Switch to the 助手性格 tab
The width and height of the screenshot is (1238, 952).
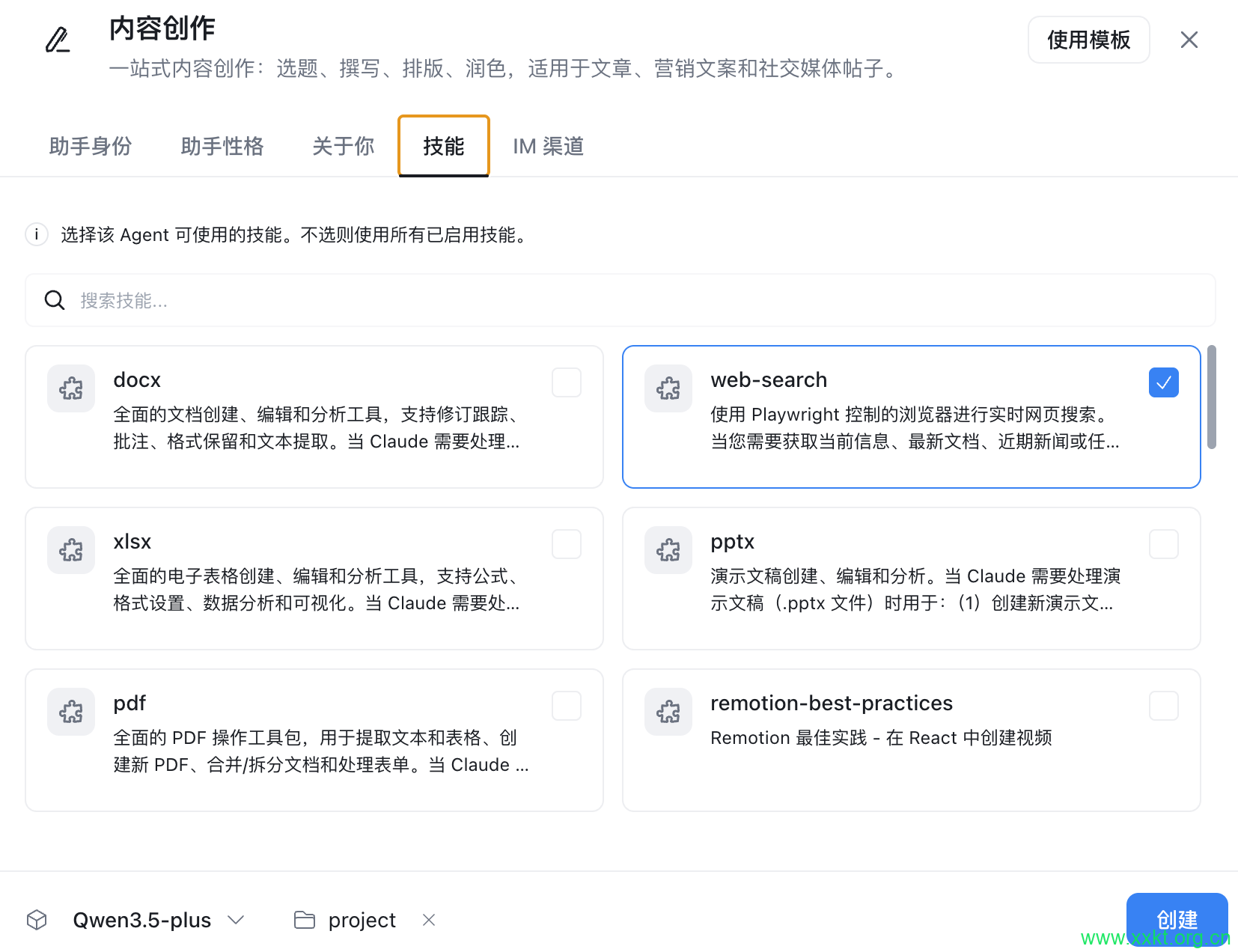pos(222,146)
